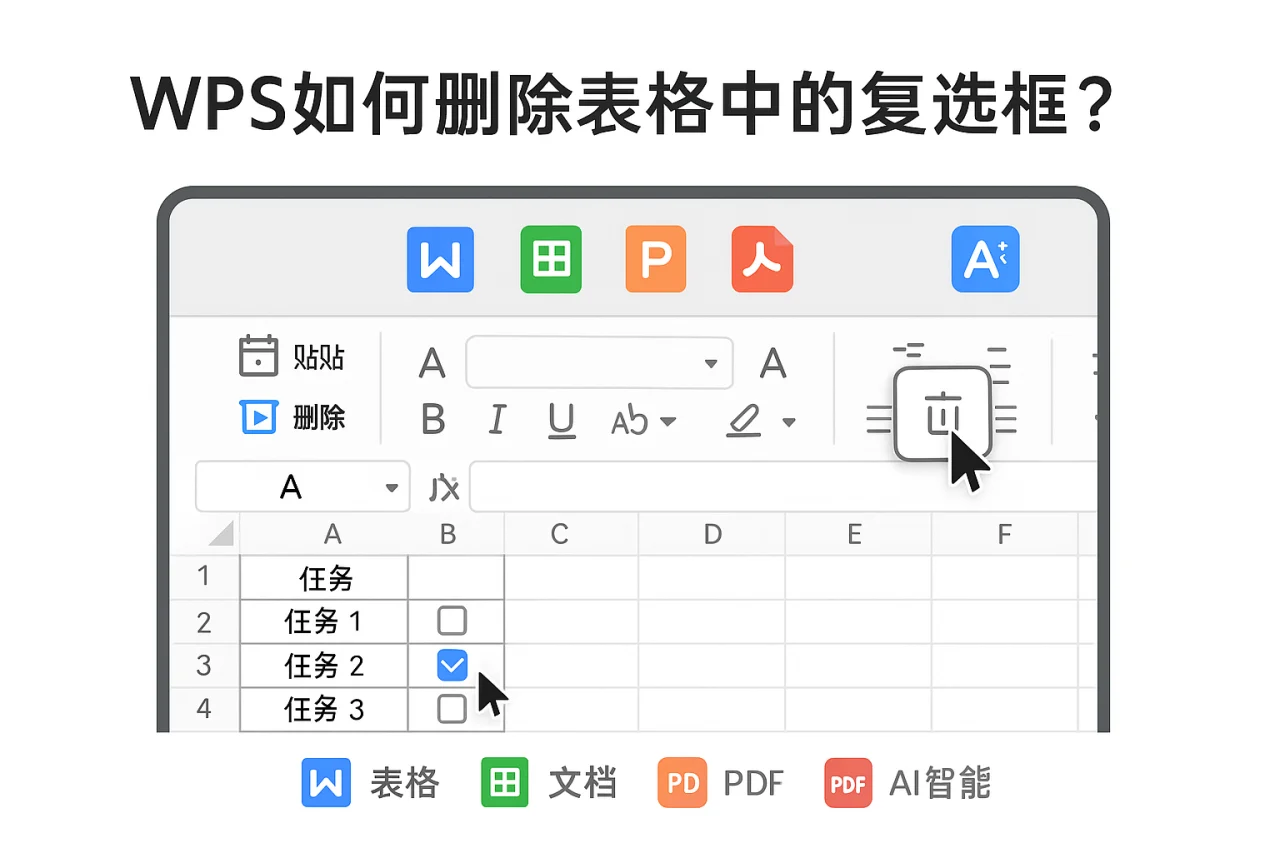Screen dimensions: 1280x853
Task: Tick the checkbox for 任务 3
Action: click(452, 708)
